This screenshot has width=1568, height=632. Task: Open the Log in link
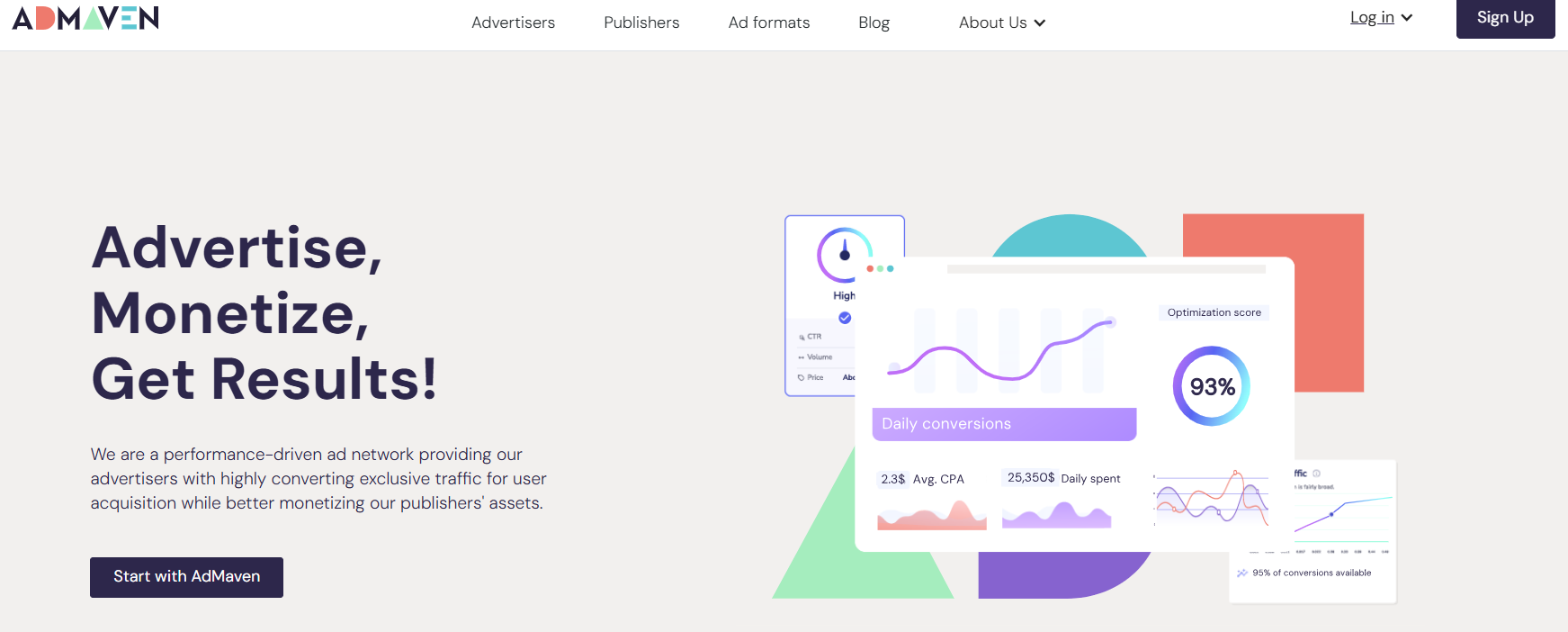(1372, 17)
